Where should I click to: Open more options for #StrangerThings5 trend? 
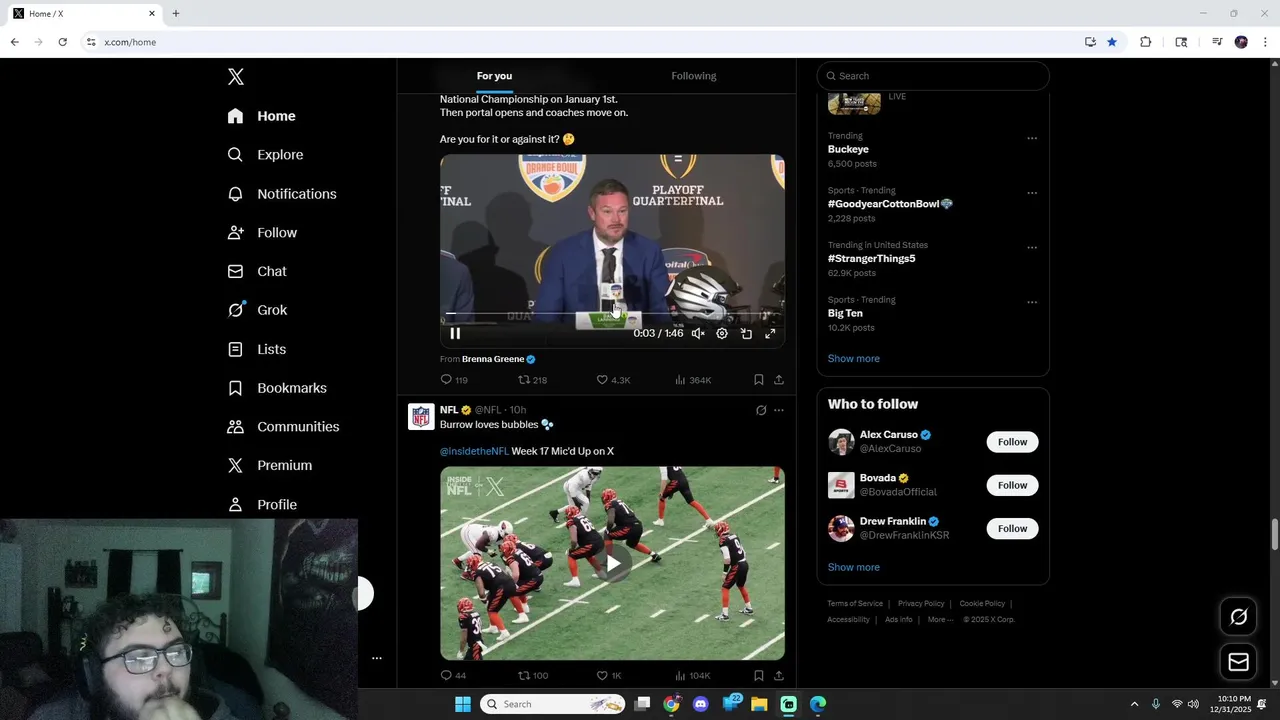(x=1032, y=248)
